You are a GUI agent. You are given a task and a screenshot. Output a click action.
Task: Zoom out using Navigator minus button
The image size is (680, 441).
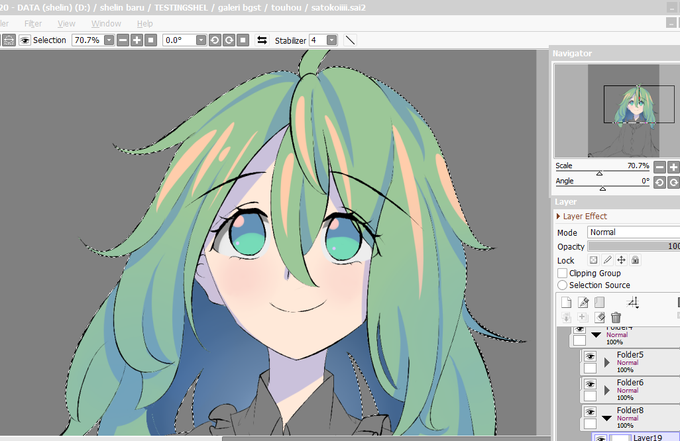point(660,167)
